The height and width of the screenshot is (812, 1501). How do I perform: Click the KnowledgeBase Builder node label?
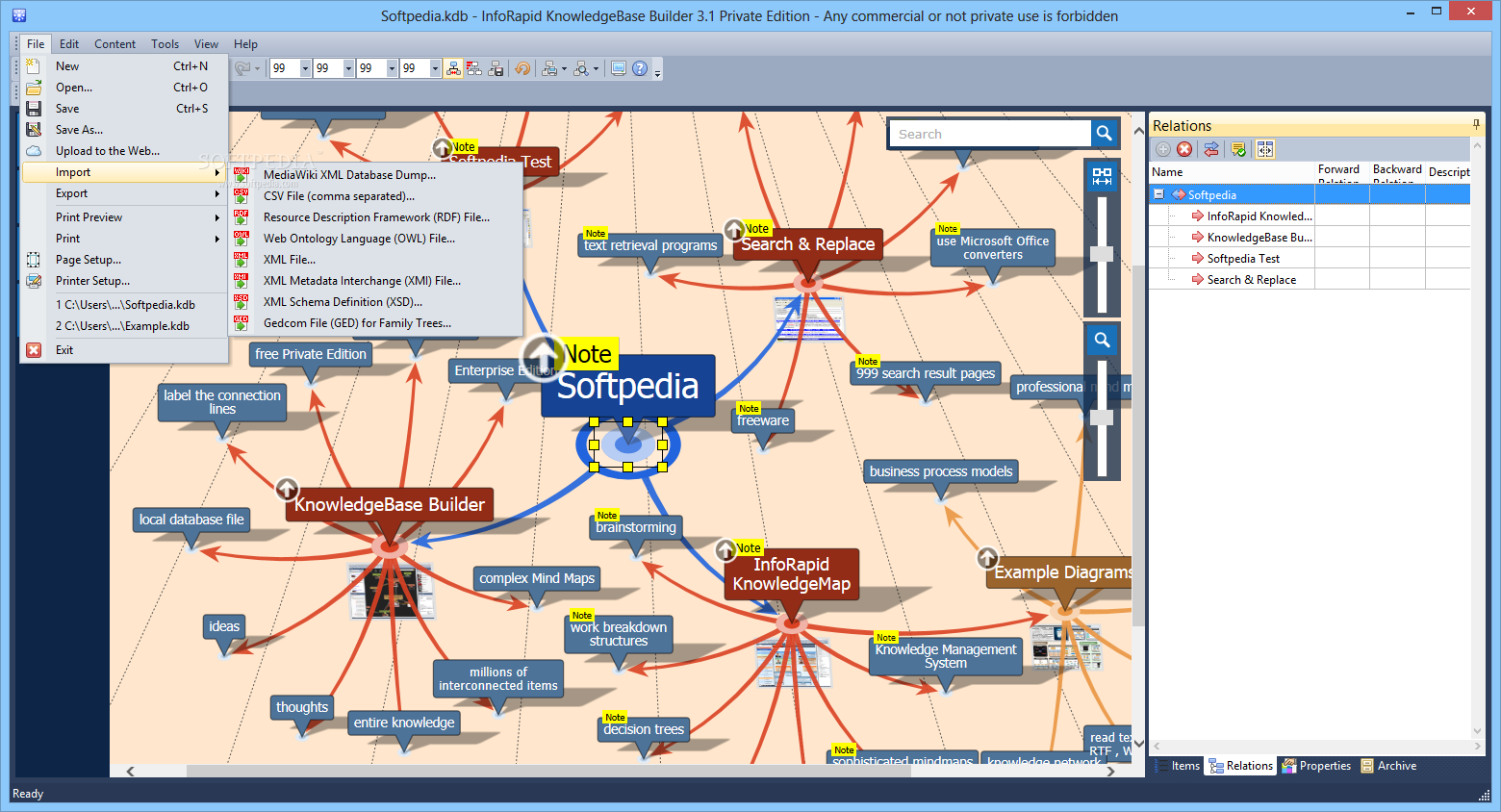point(389,505)
